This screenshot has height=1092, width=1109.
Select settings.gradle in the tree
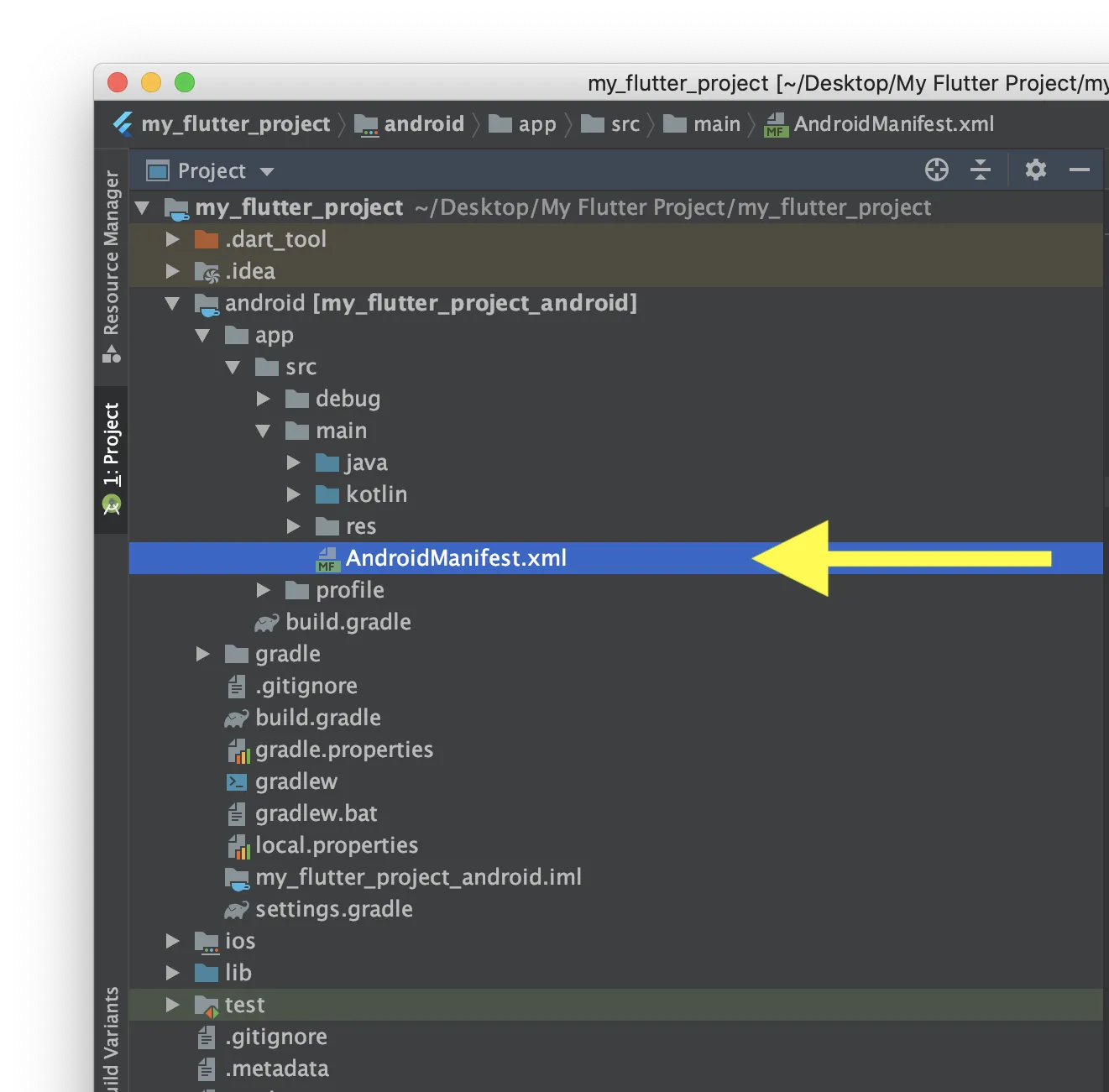616,909
